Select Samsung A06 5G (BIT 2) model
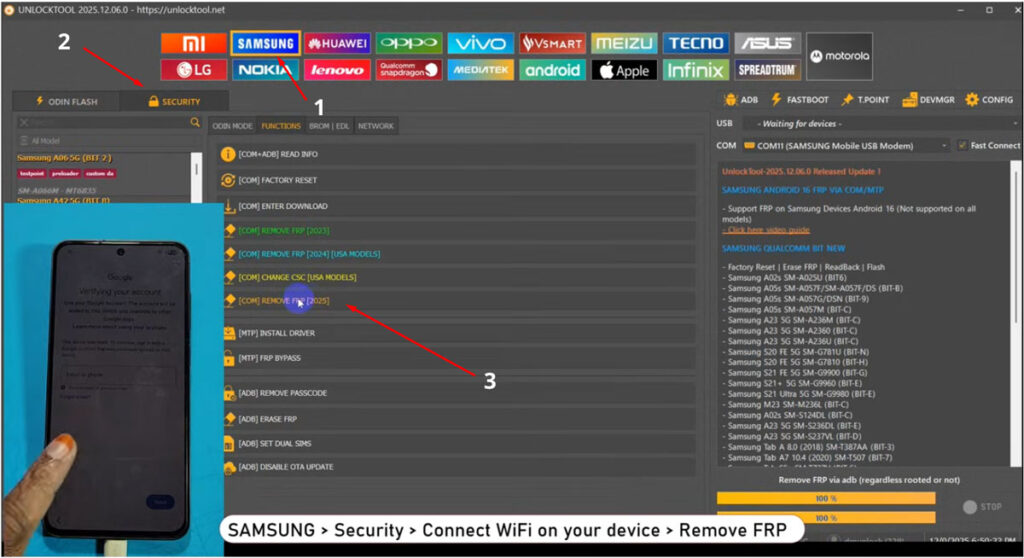1024x558 pixels. (64, 158)
